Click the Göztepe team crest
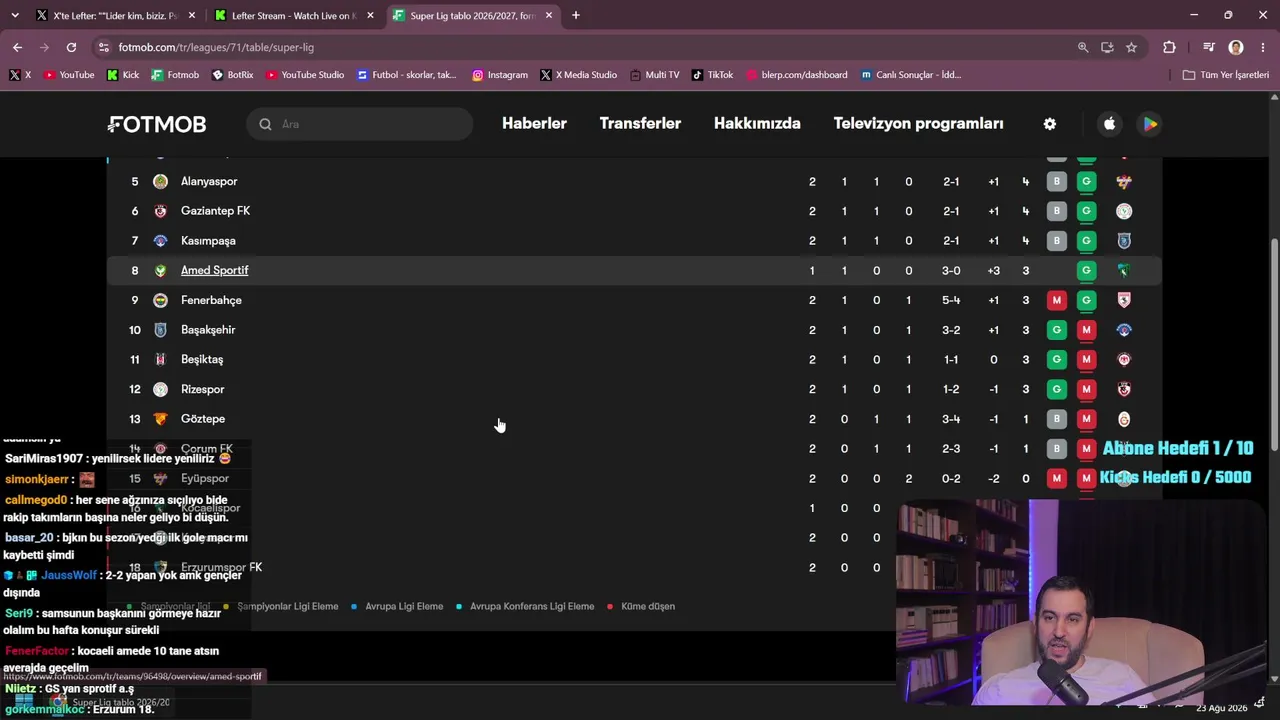Viewport: 1280px width, 720px height. [x=160, y=419]
